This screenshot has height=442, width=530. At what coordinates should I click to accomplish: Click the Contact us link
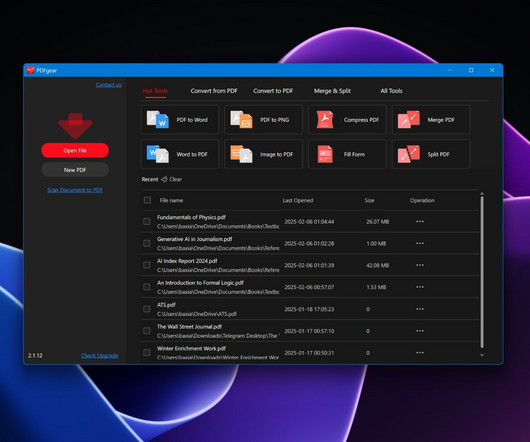coord(109,85)
